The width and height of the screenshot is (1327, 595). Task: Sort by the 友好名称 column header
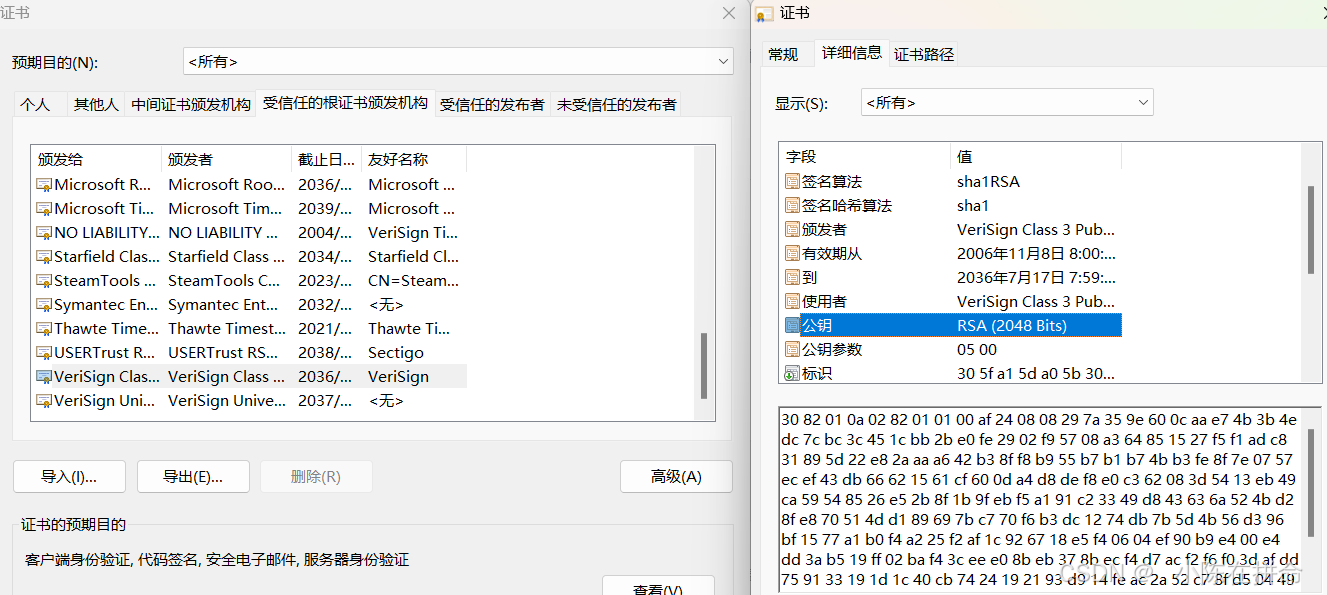click(414, 159)
